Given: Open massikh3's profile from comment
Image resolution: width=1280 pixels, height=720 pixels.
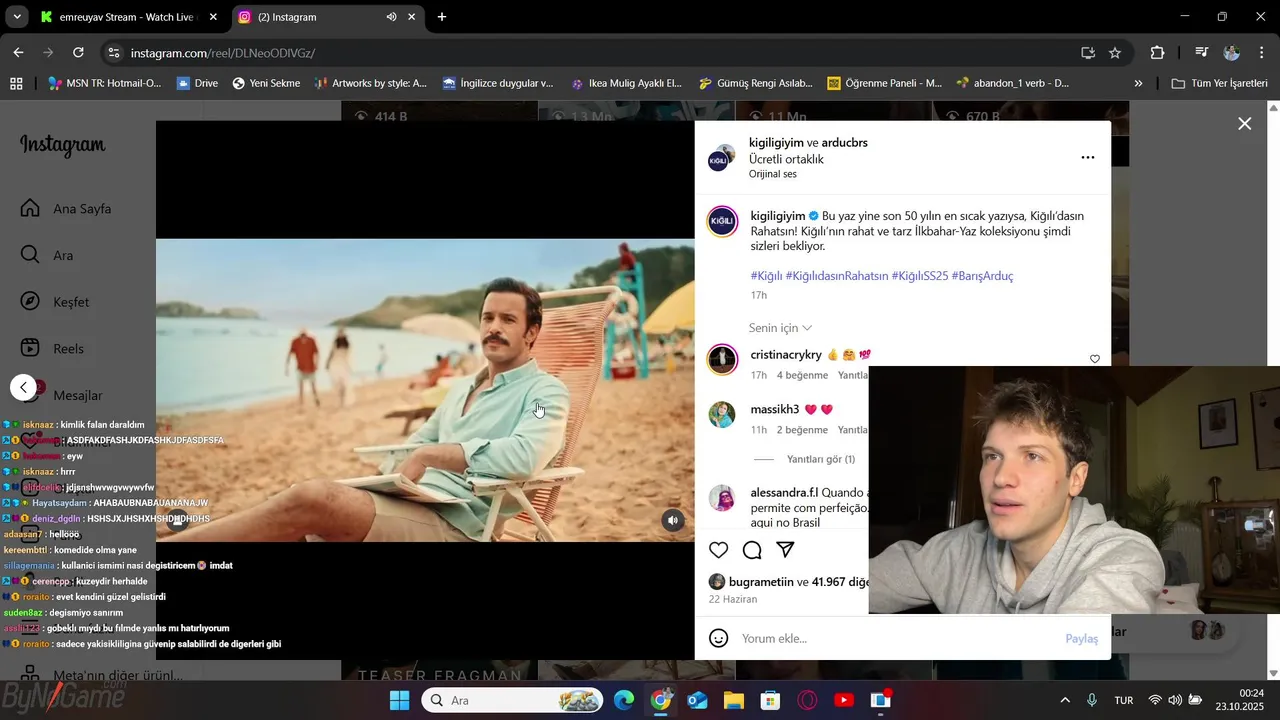Looking at the screenshot, I should coord(775,409).
